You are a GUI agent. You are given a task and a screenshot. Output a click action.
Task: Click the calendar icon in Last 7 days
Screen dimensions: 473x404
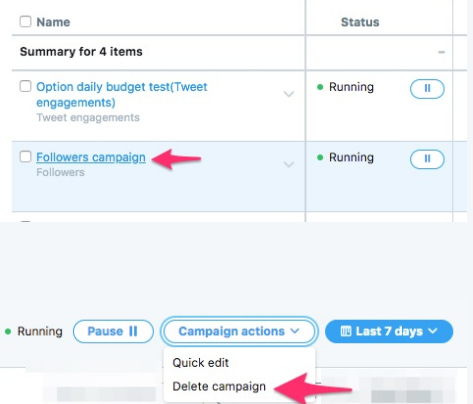(x=346, y=331)
